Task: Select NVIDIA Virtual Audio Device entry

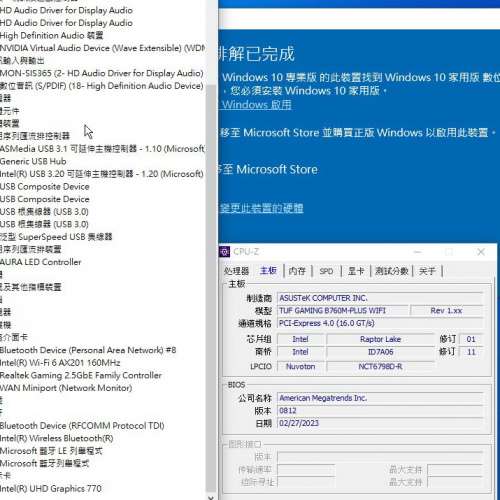Action: [x=102, y=48]
